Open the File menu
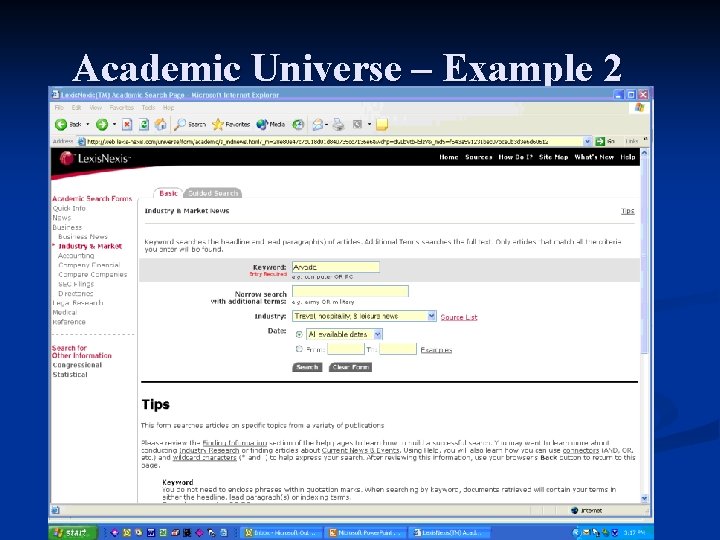Screen dimensions: 720x540 point(59,107)
